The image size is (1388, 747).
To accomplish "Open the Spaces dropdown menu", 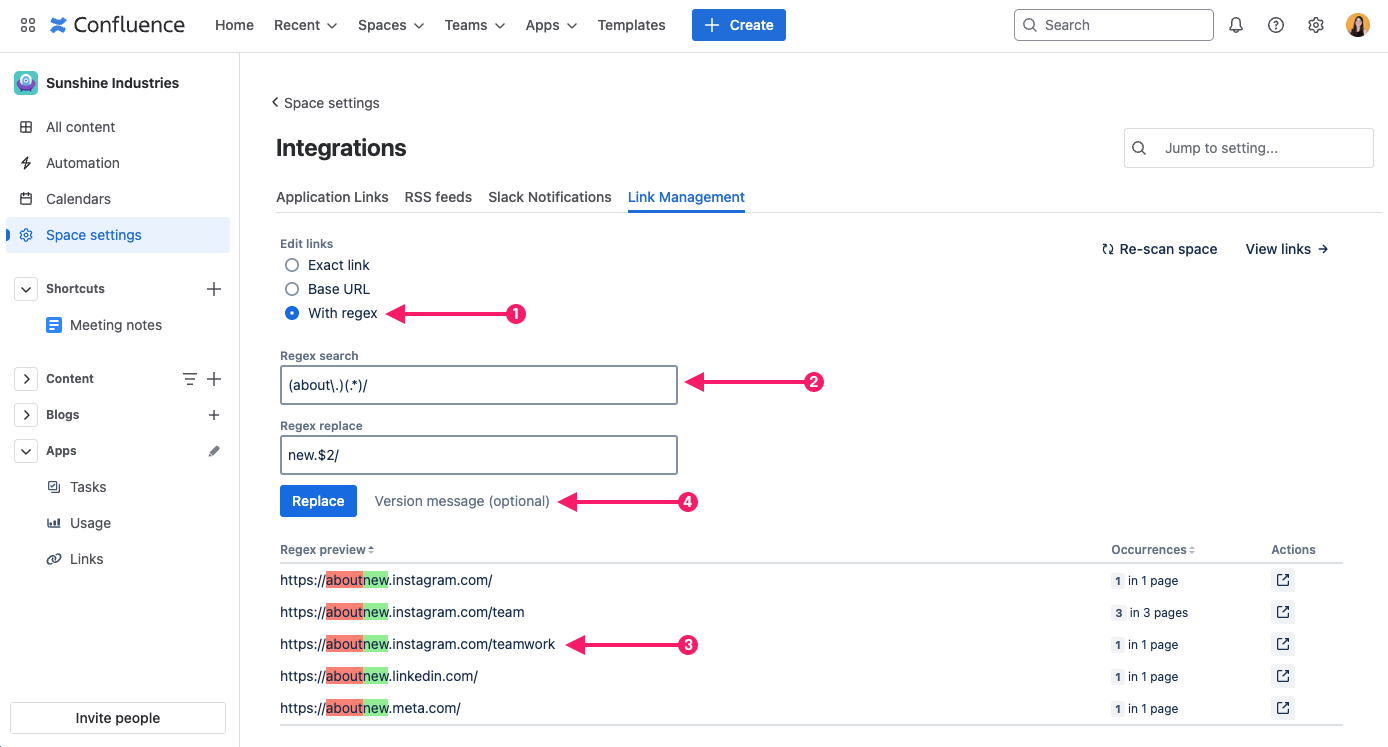I will coord(390,25).
